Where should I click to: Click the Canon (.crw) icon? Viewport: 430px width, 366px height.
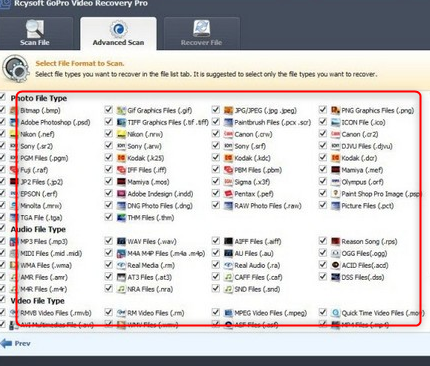click(228, 134)
